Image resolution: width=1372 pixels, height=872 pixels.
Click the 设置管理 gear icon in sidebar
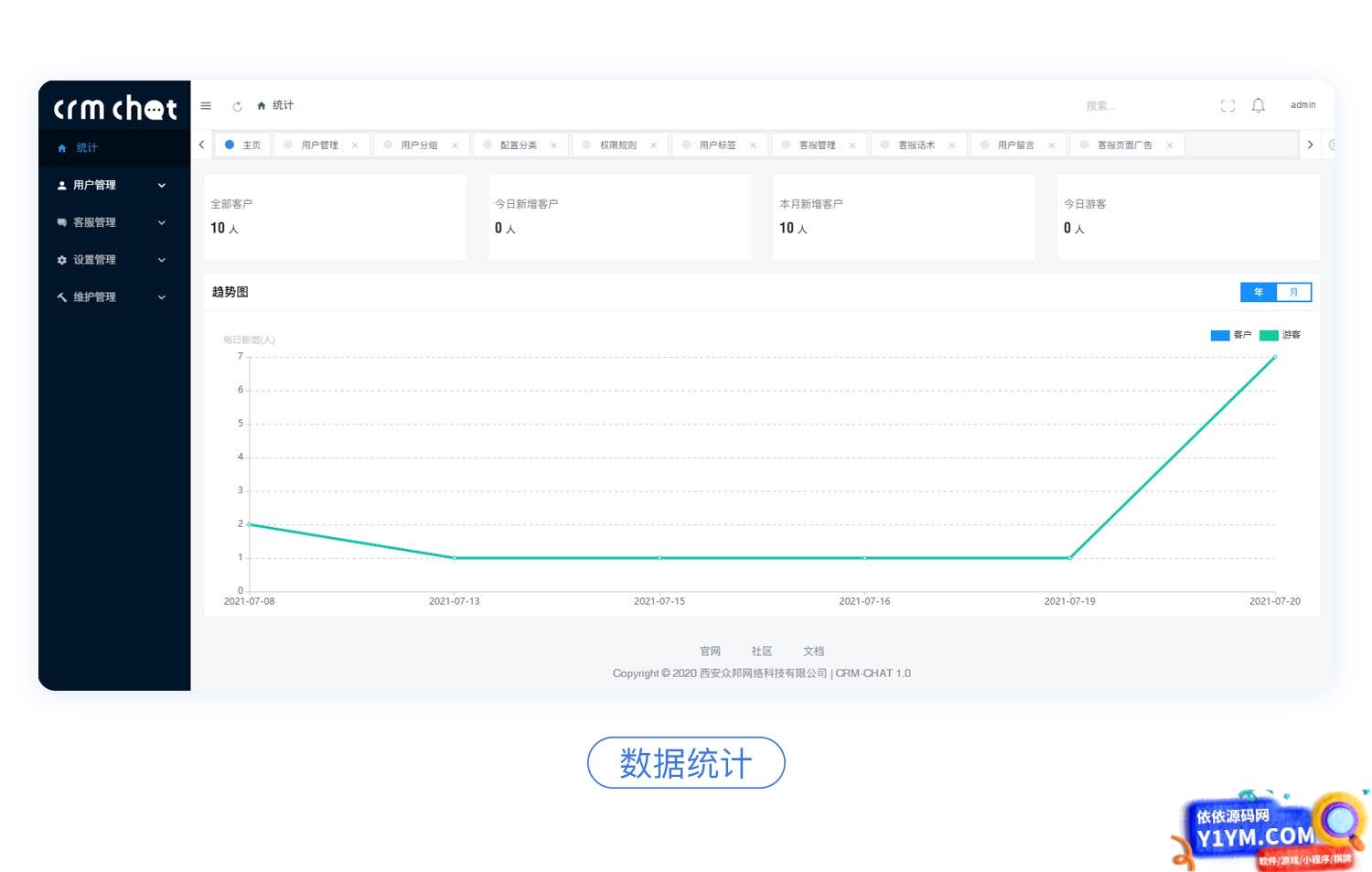point(62,260)
